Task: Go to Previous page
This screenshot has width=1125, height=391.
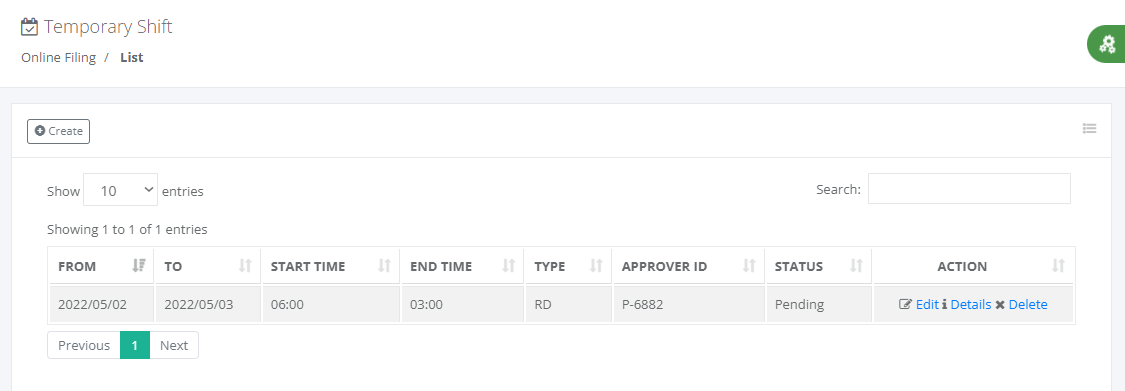Action: pyautogui.click(x=84, y=345)
